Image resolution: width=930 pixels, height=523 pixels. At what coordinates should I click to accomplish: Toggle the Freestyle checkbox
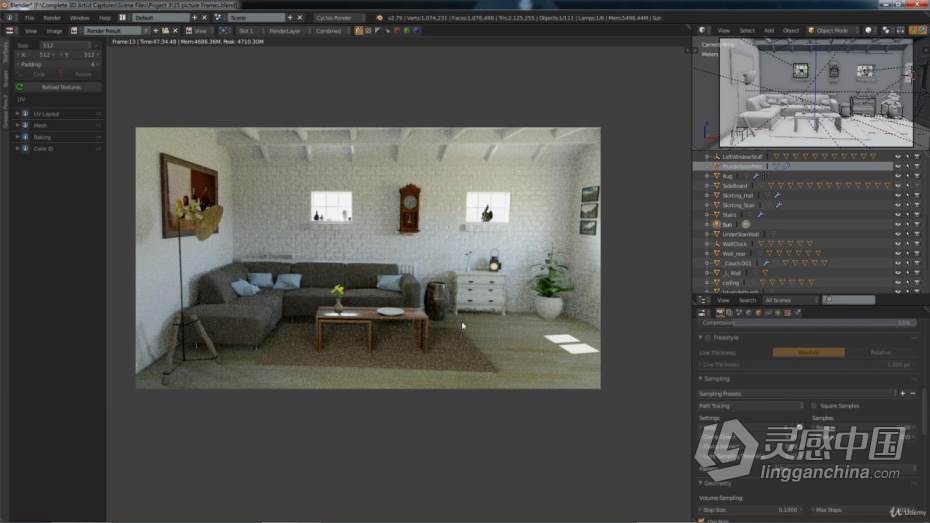(x=708, y=338)
